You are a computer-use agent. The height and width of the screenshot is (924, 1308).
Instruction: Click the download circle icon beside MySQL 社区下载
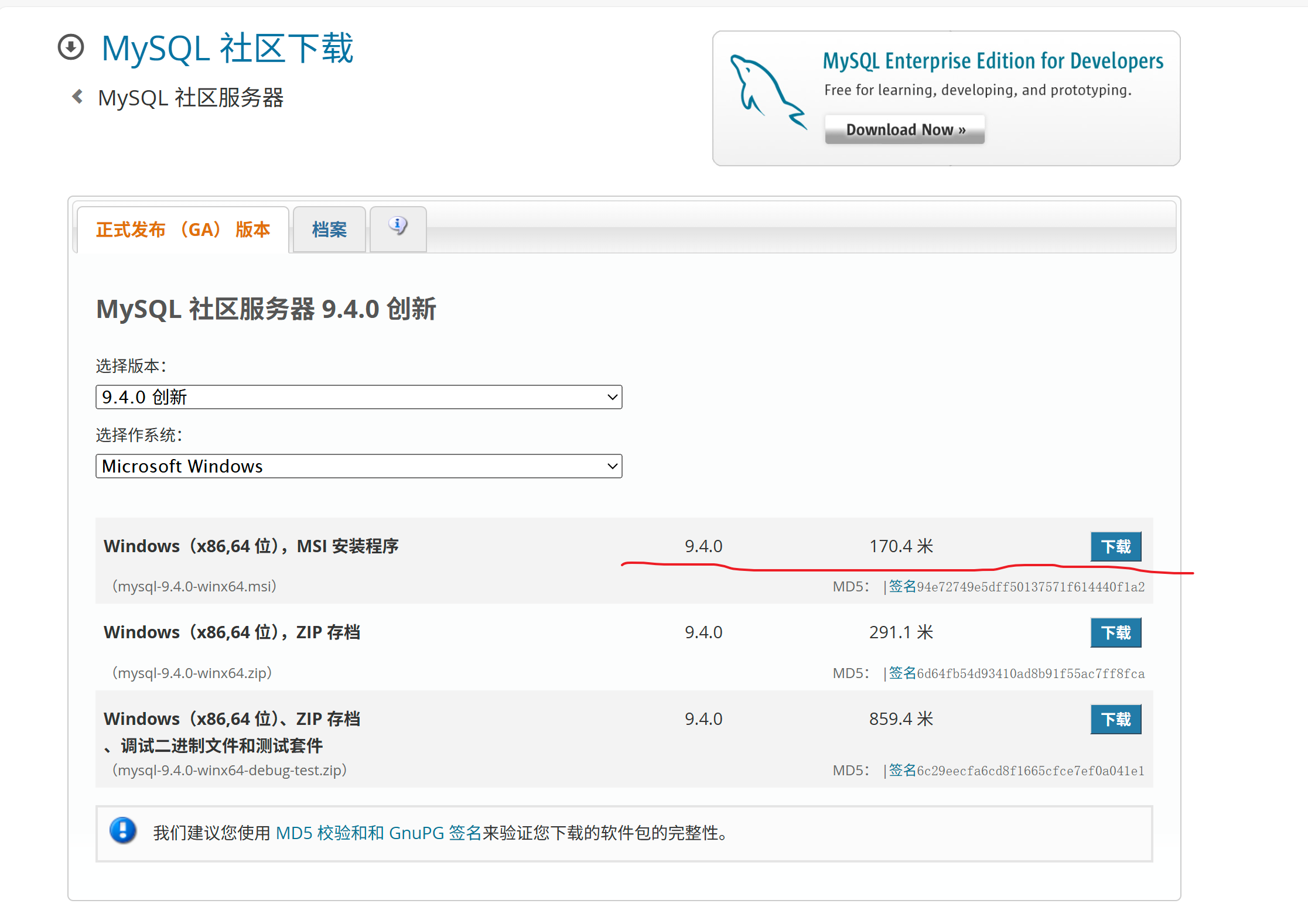[x=71, y=47]
